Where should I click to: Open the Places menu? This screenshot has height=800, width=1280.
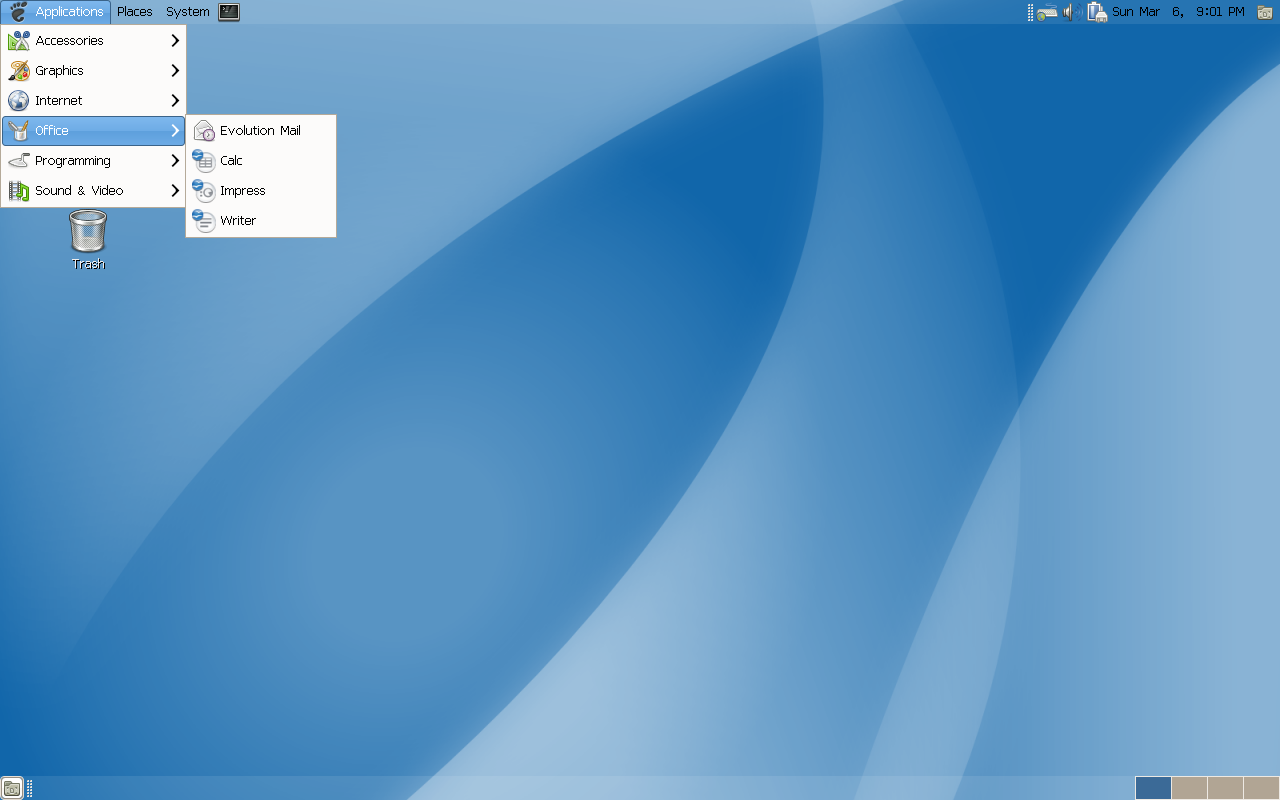click(134, 12)
